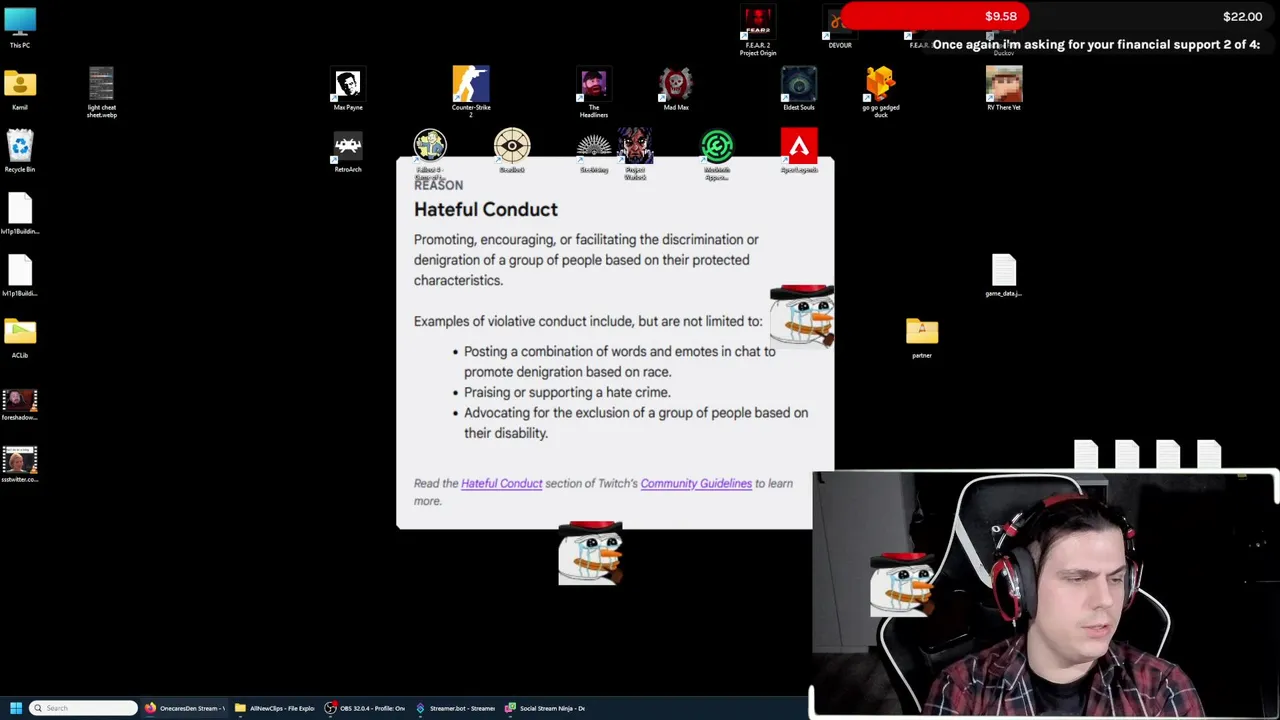Follow the Hateful Conduct link
The image size is (1280, 720).
[501, 483]
